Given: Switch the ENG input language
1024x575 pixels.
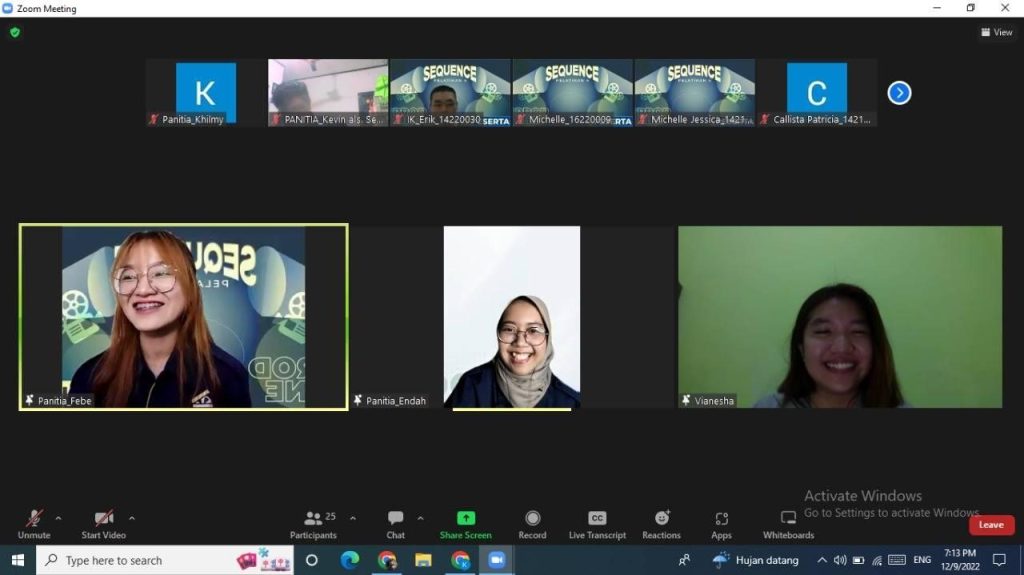Looking at the screenshot, I should click(922, 560).
